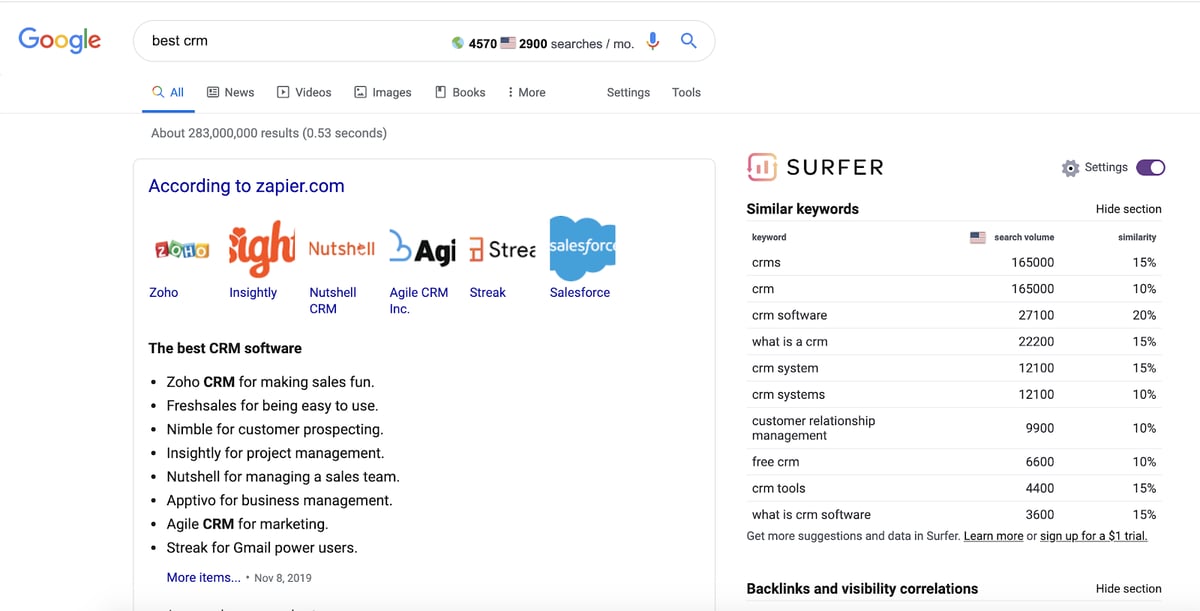Click the Insightly logo image
The width and height of the screenshot is (1200, 611).
coord(260,248)
